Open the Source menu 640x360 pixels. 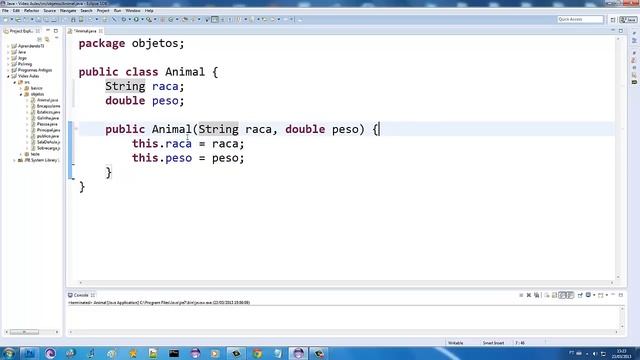(49, 11)
